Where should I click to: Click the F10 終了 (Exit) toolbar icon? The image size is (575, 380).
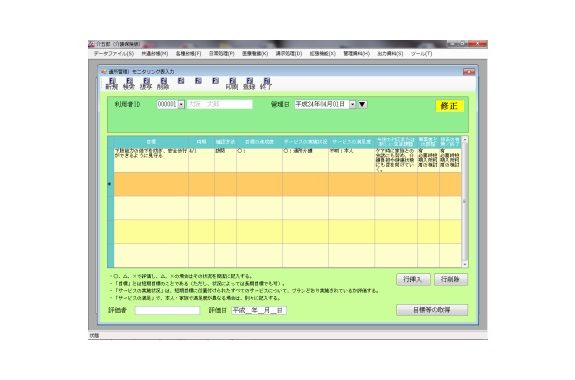[x=266, y=84]
